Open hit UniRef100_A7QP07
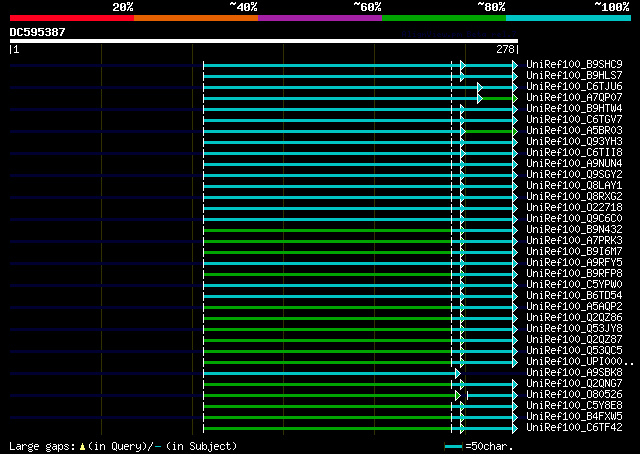The height and width of the screenshot is (454, 640). click(574, 98)
